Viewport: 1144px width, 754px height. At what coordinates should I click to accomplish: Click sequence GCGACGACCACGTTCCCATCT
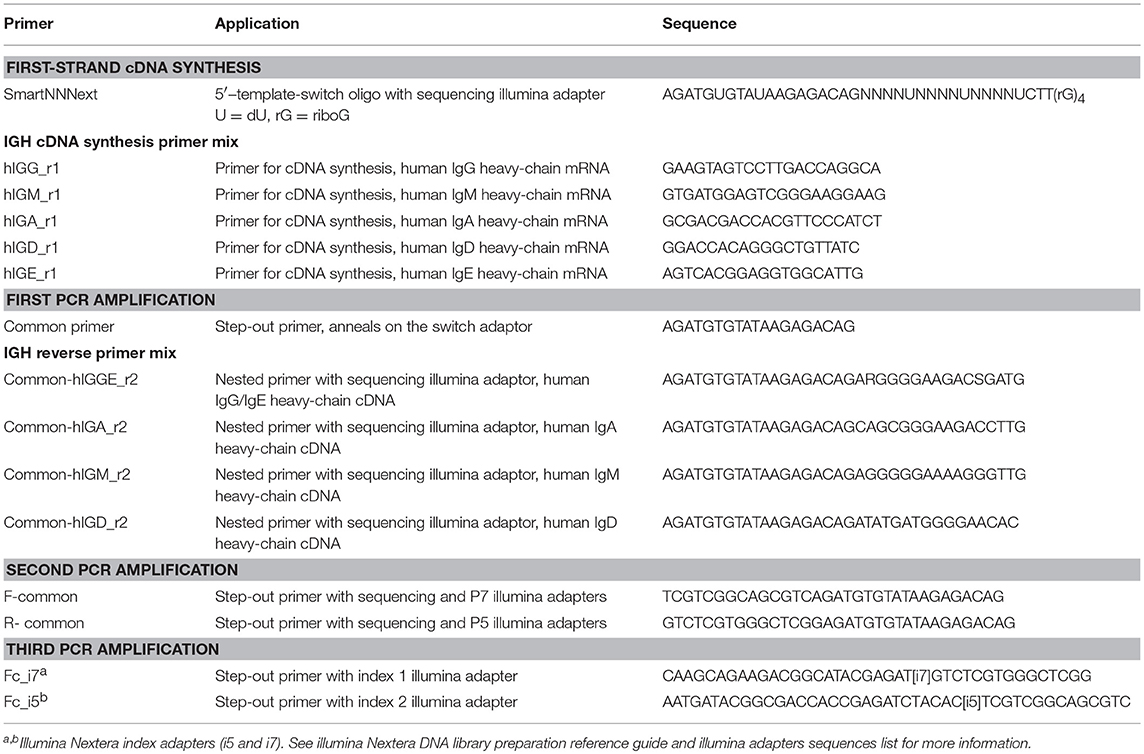point(772,221)
